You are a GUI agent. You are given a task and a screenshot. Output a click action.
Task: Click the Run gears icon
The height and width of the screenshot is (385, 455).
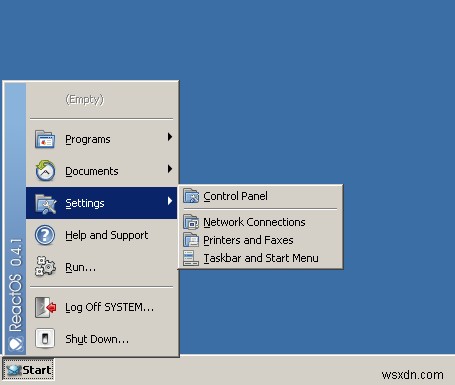pos(45,266)
